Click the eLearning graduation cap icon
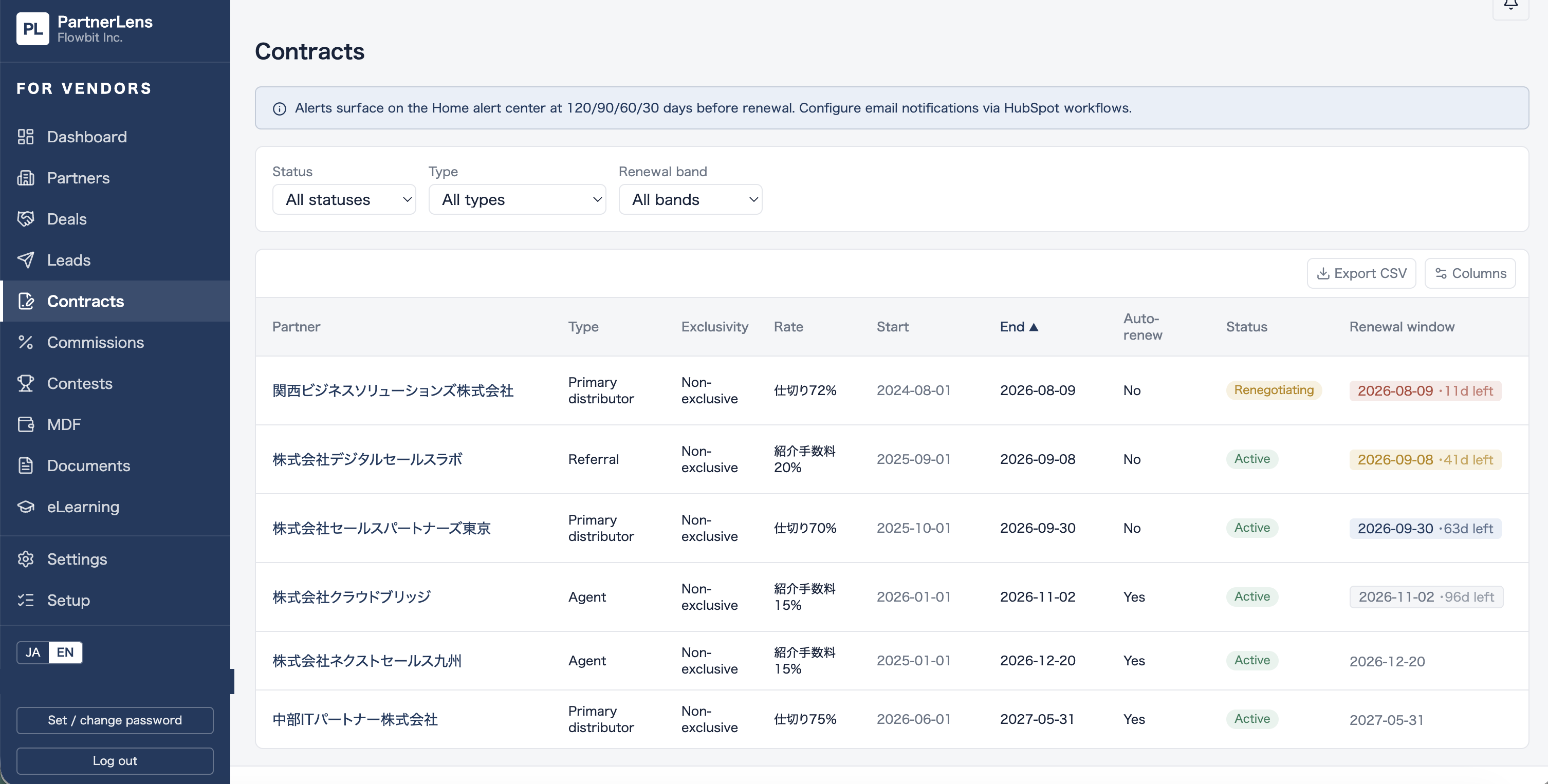1548x784 pixels. click(25, 507)
